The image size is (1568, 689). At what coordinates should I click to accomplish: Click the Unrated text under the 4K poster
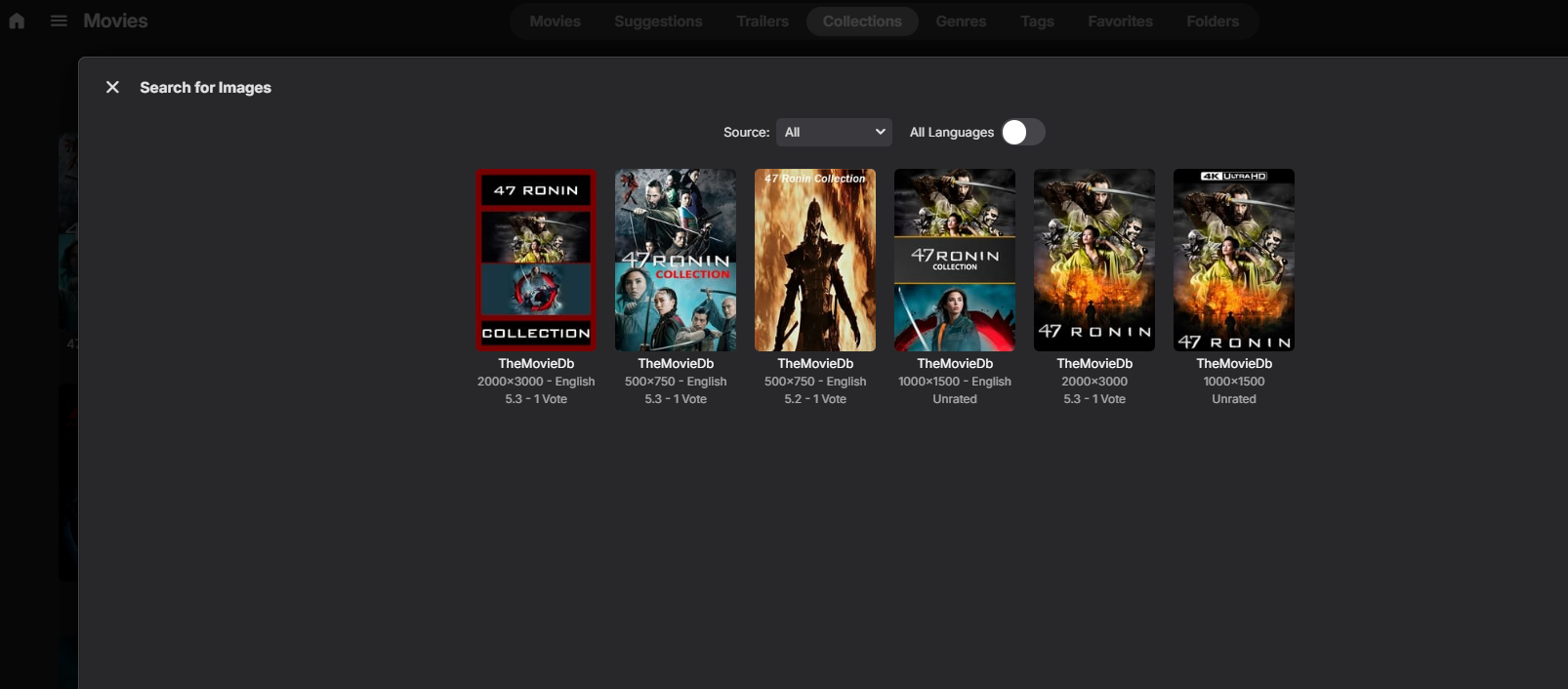(x=1234, y=399)
